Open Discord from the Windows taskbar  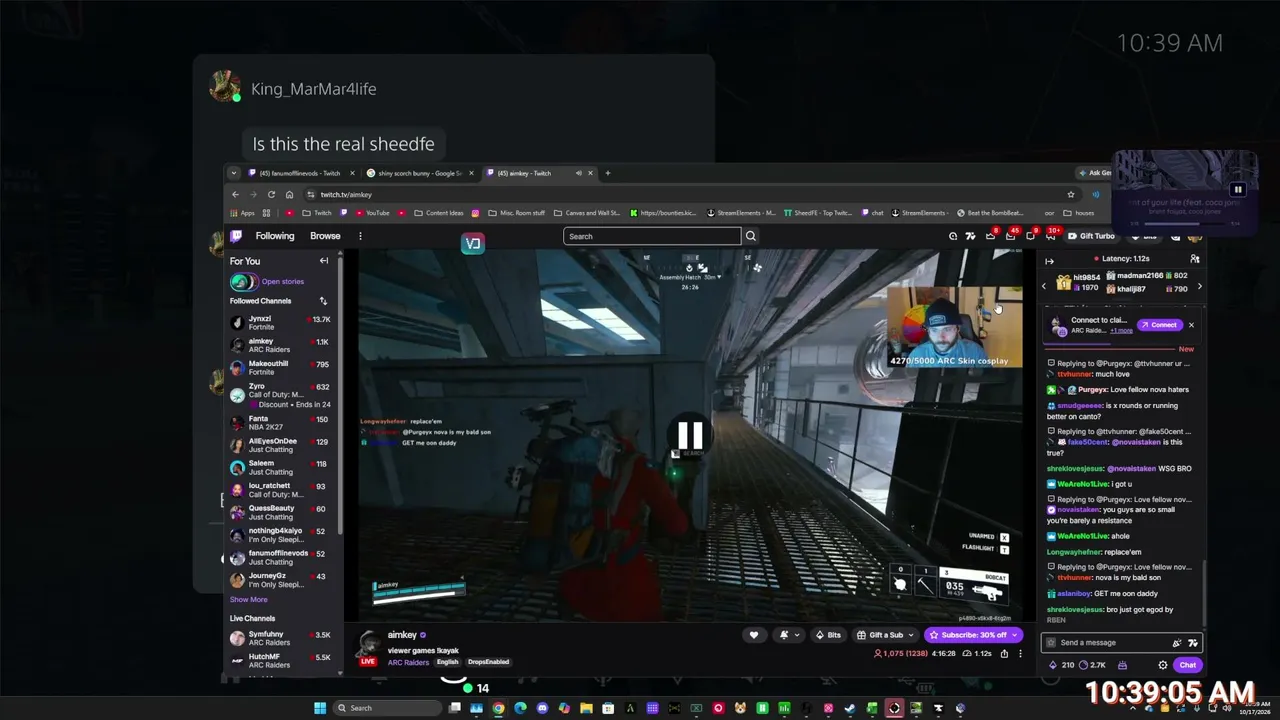pyautogui.click(x=542, y=708)
